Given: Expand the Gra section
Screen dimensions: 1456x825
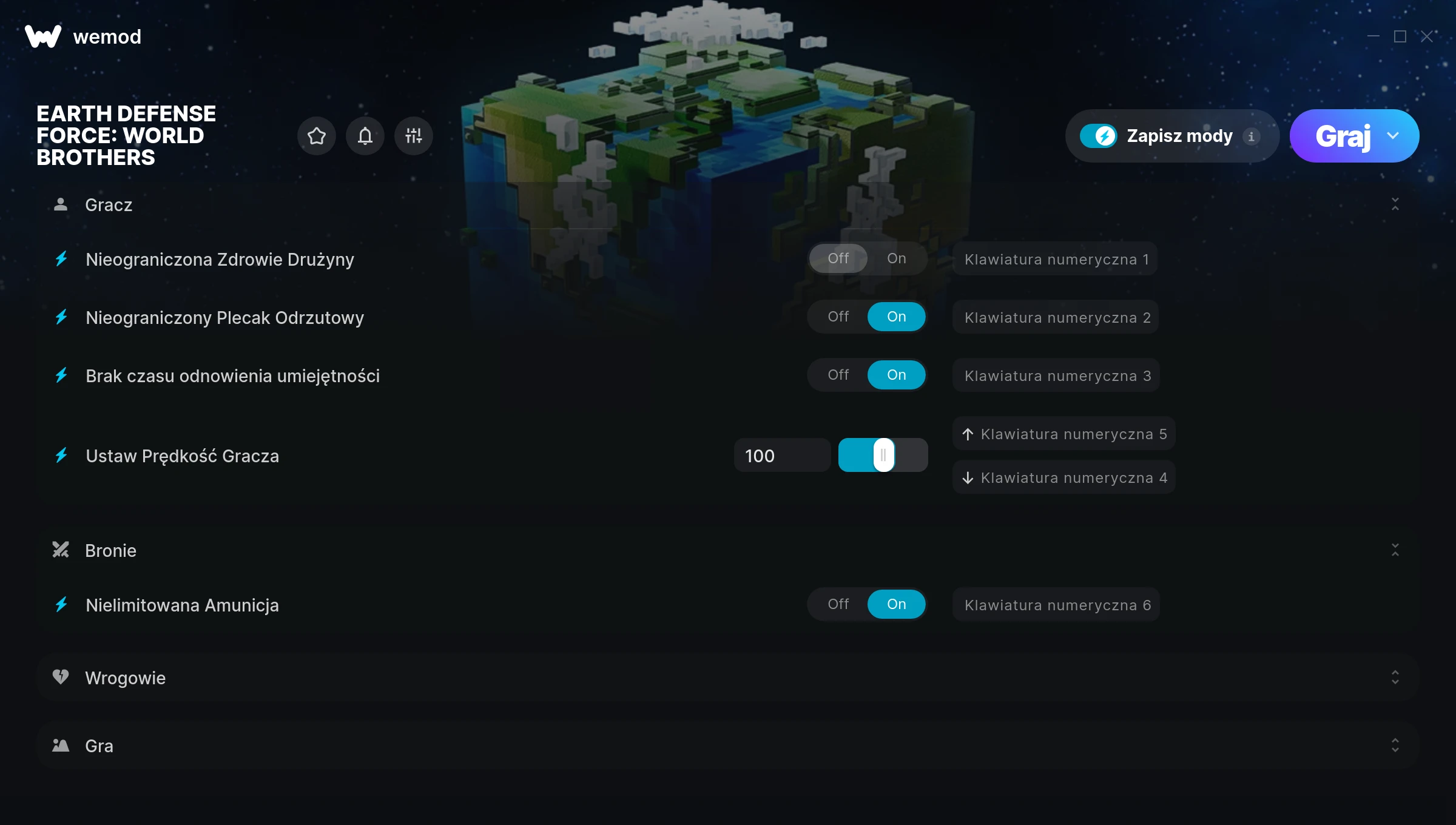Looking at the screenshot, I should coord(1395,746).
